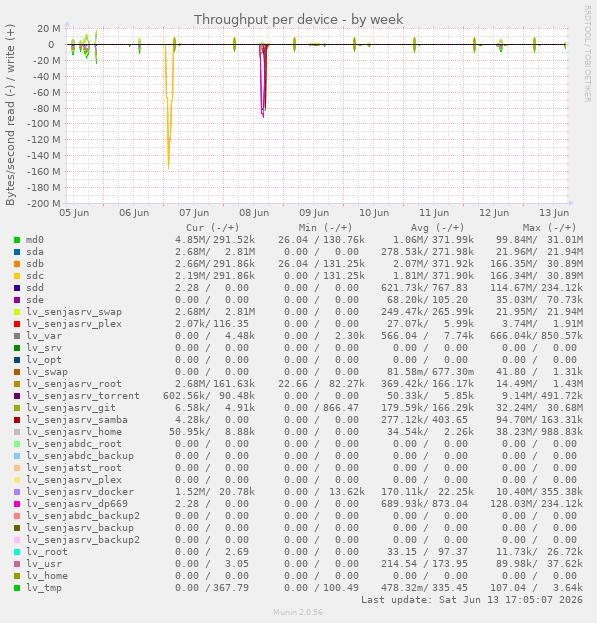This screenshot has width=597, height=623.
Task: Select the lv_senjasrv_backup label
Action: 80,528
